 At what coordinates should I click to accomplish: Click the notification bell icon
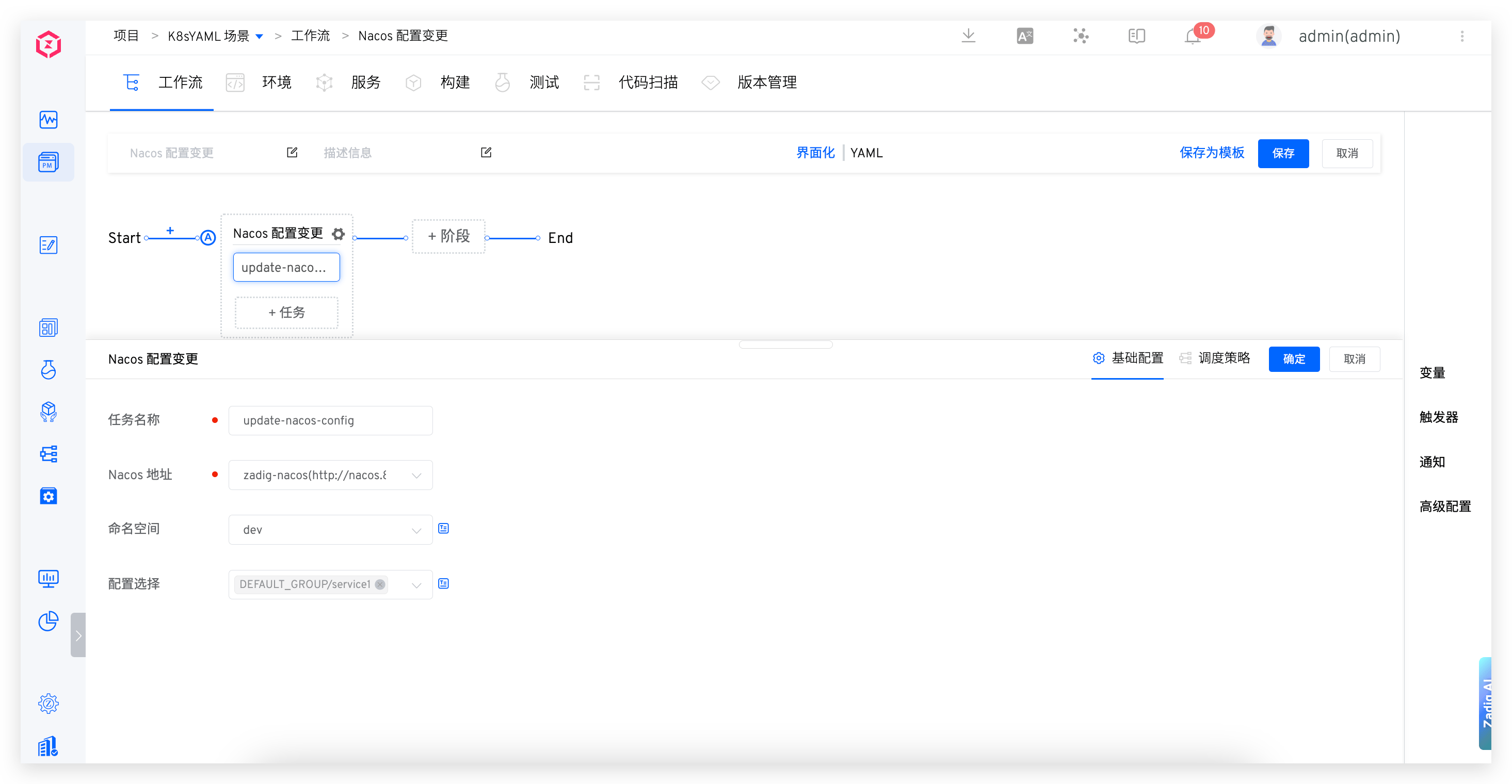(1192, 37)
